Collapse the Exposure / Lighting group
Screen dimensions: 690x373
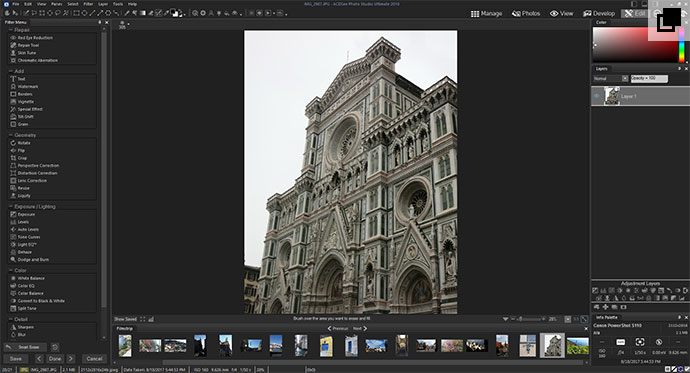click(11, 206)
